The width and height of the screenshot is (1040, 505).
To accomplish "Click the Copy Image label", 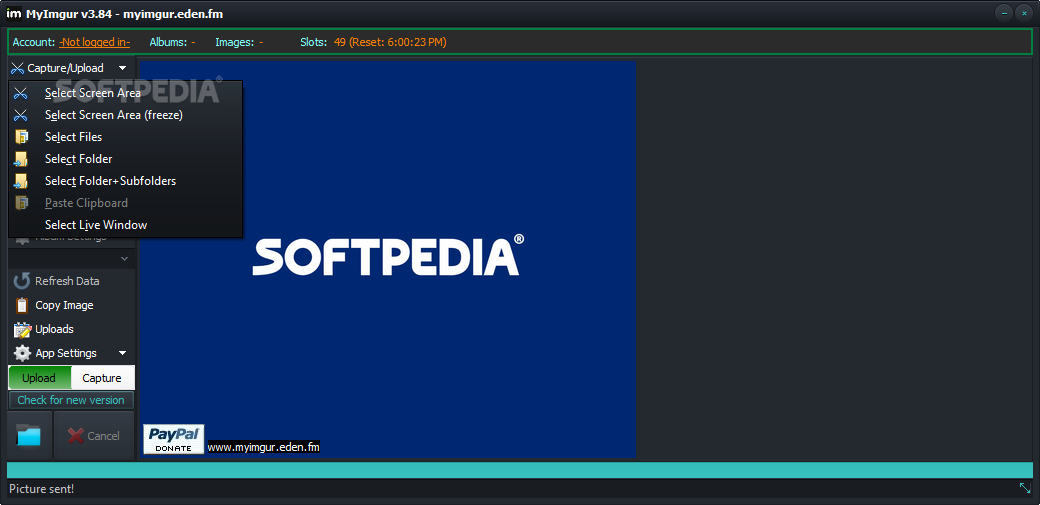I will [64, 305].
